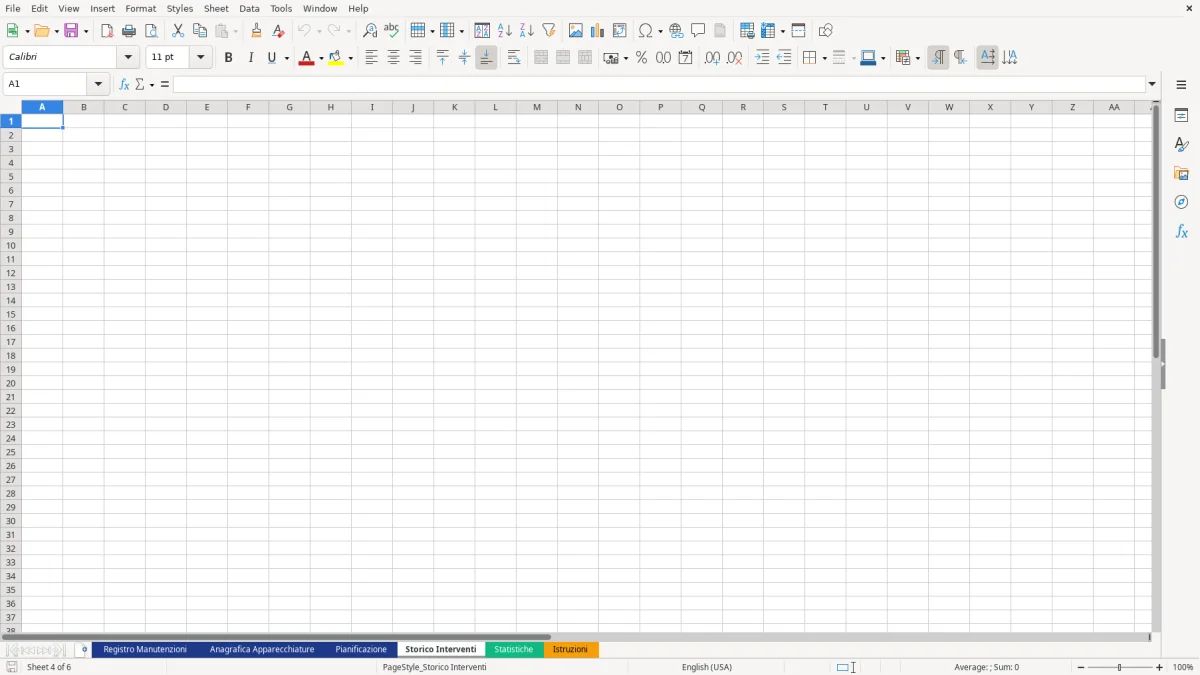The image size is (1200, 675).
Task: Sort the data ascending
Action: click(504, 30)
